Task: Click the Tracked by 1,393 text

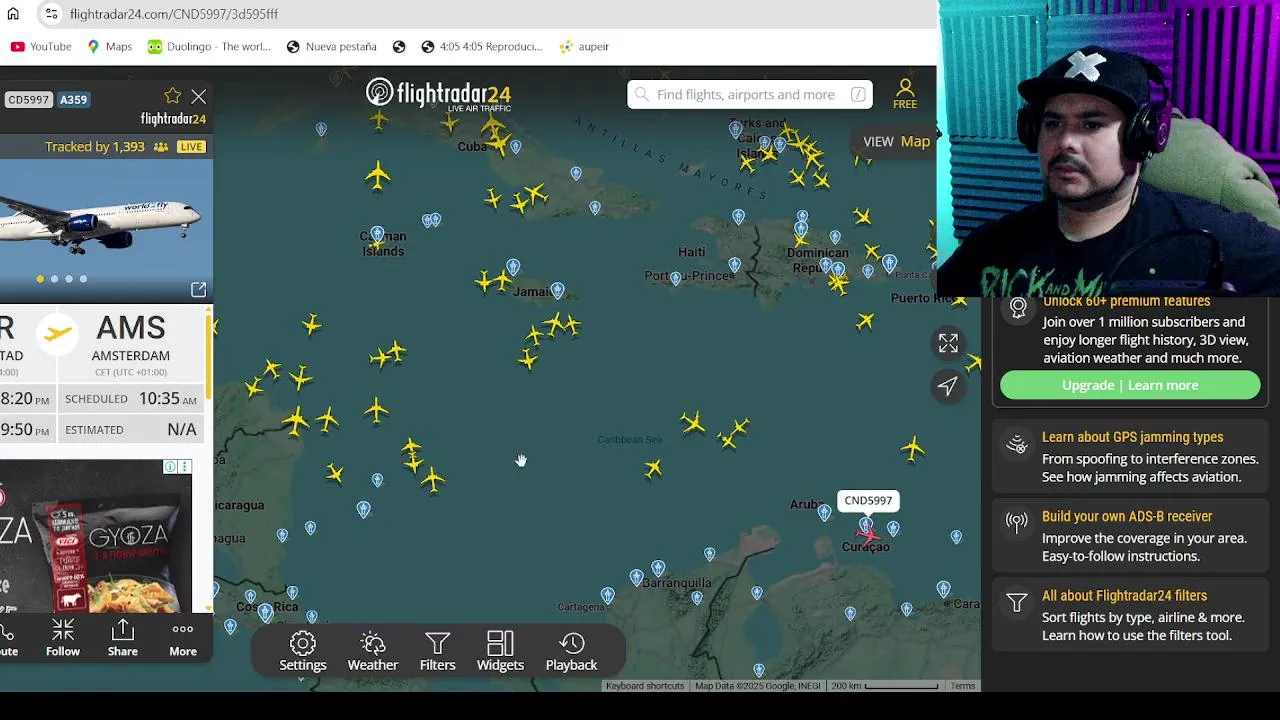Action: pos(95,146)
